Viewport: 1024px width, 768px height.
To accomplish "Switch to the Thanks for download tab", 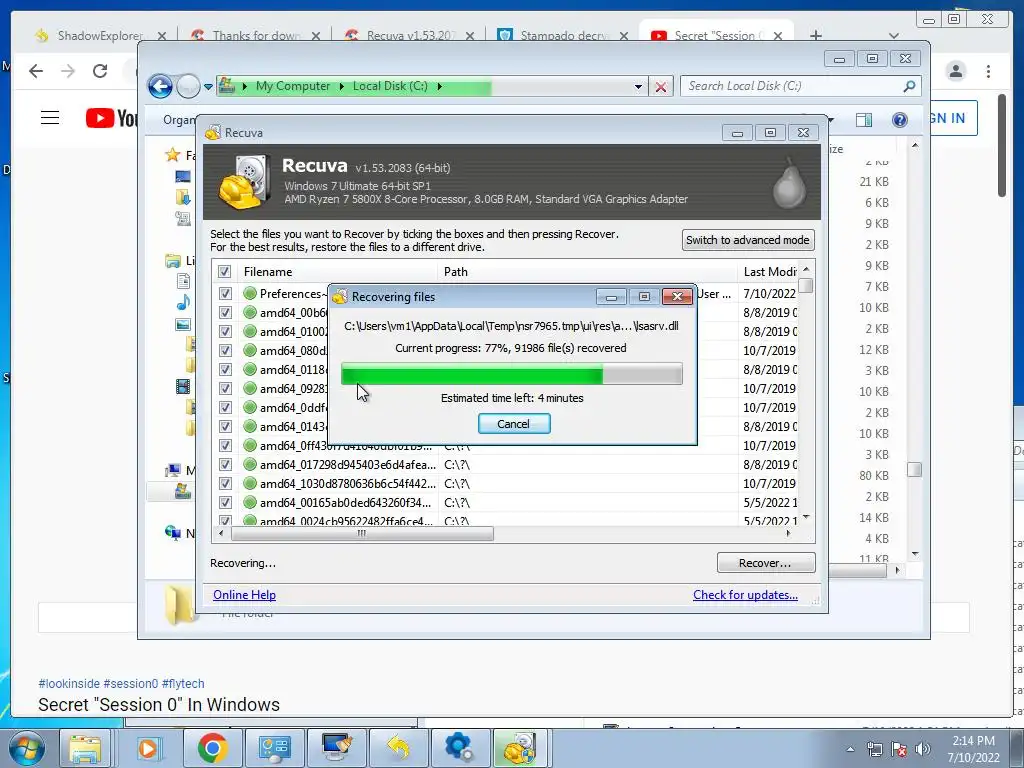I will [x=256, y=35].
